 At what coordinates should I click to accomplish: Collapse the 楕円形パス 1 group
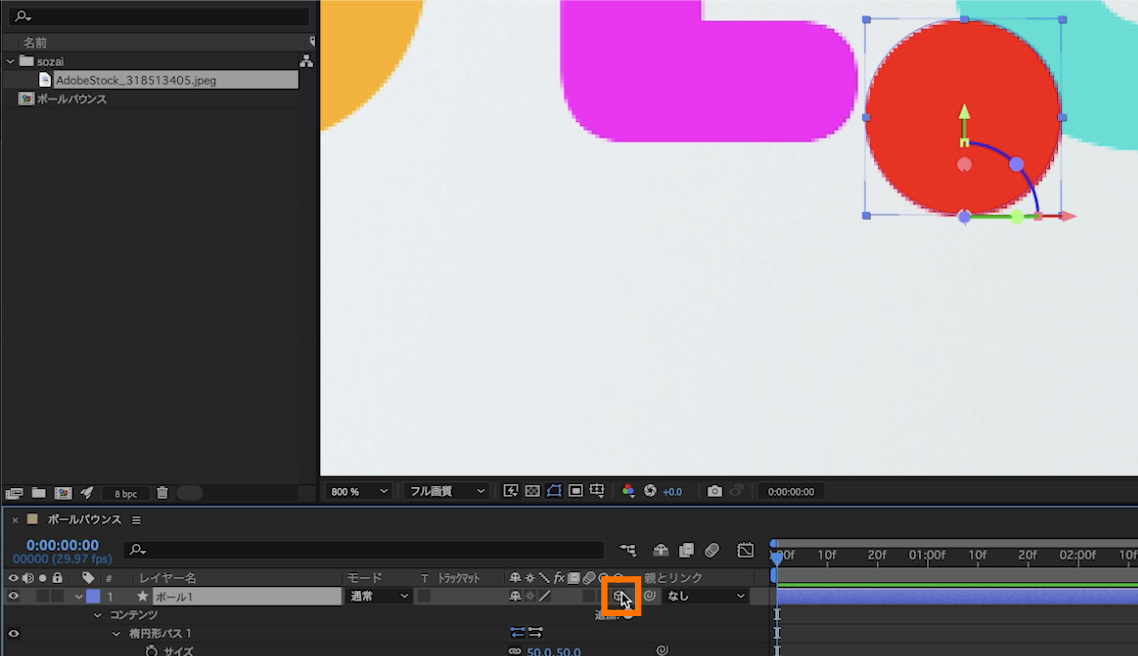(x=116, y=634)
